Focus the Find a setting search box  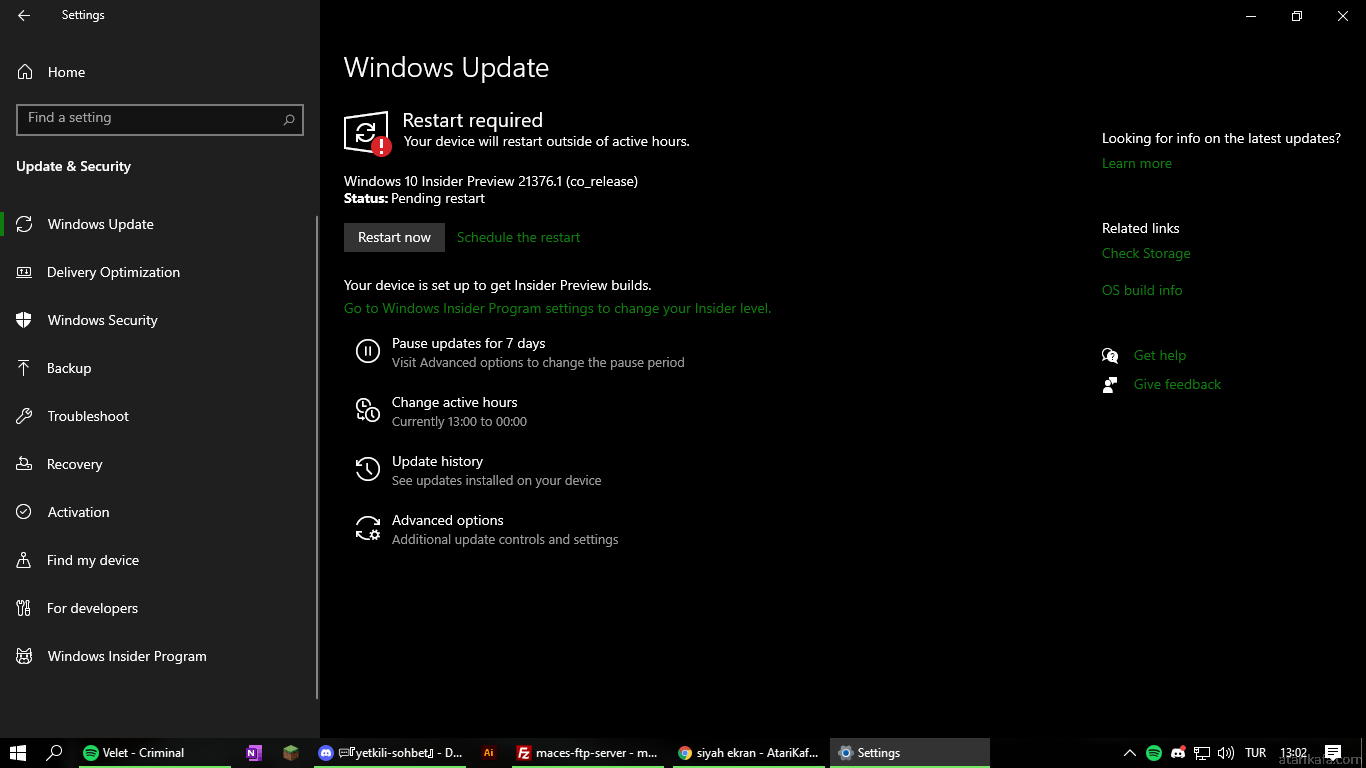pos(160,119)
